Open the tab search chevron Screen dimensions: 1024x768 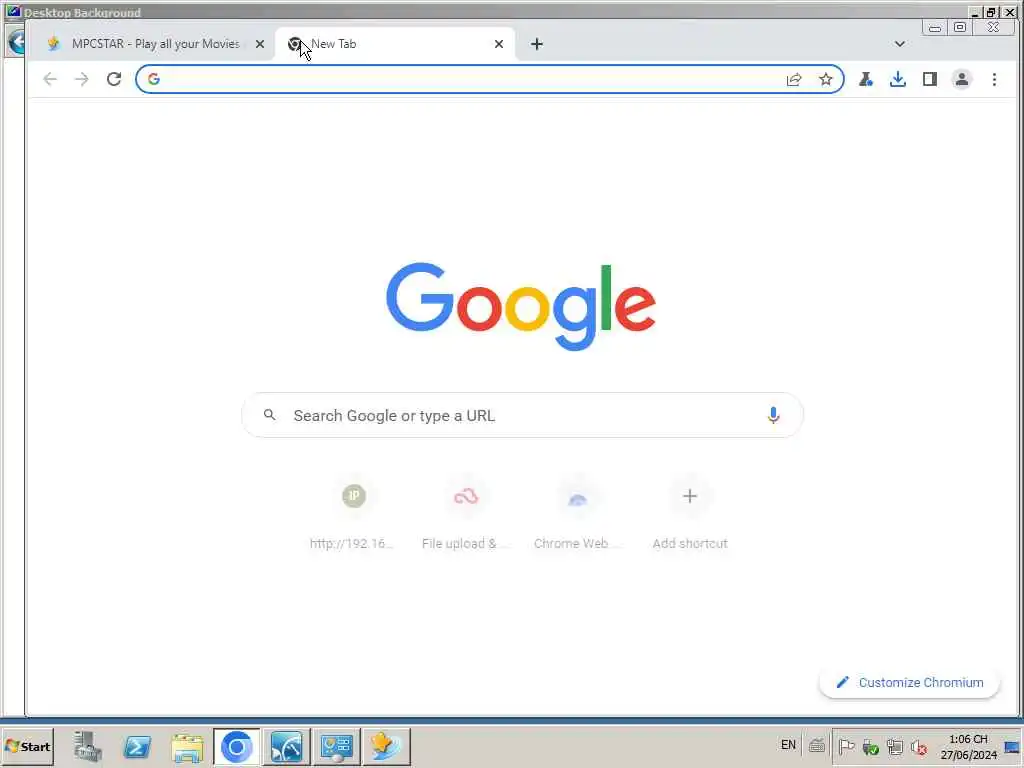coord(900,44)
